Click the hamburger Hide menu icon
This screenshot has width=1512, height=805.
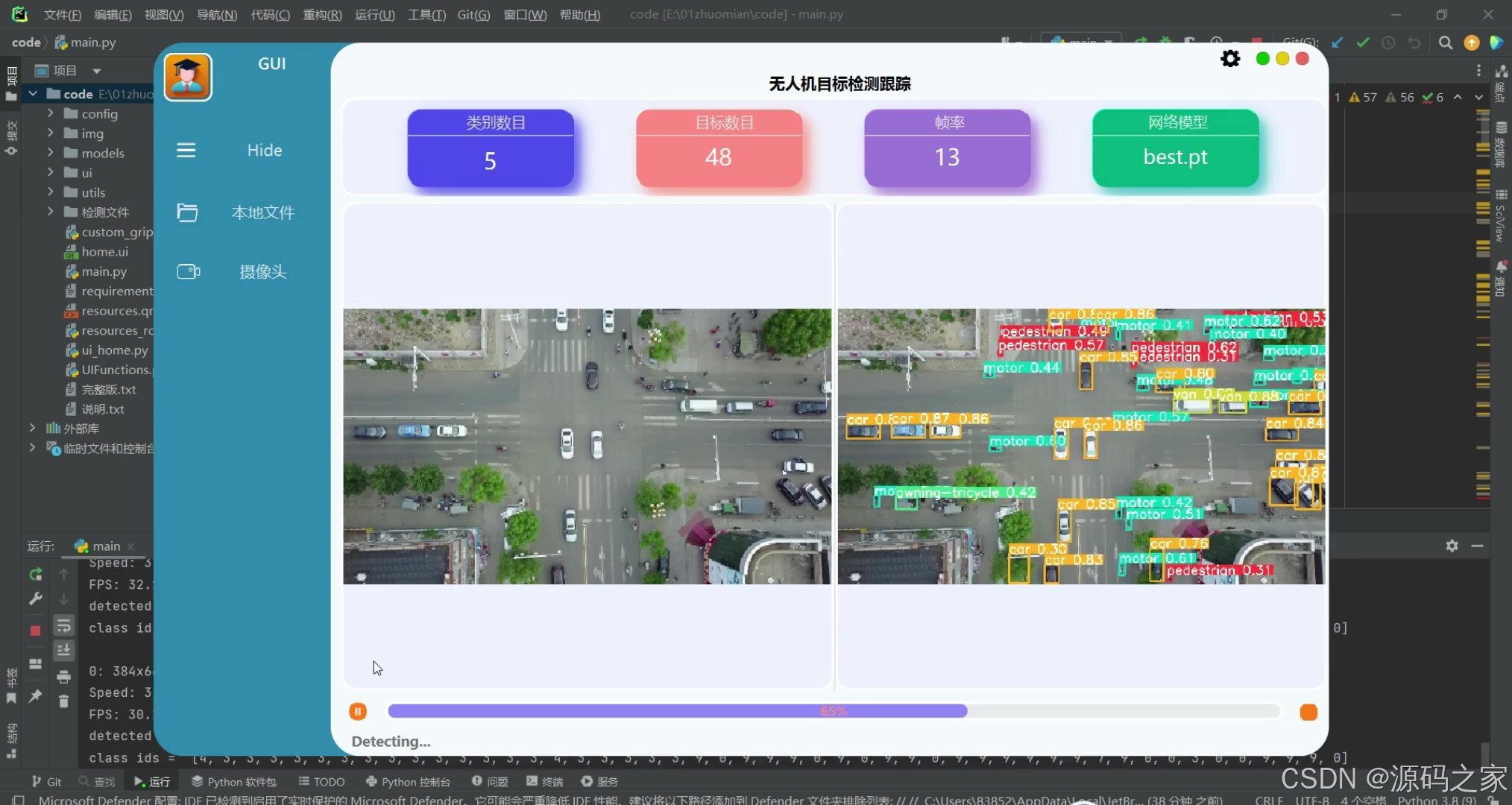click(186, 151)
